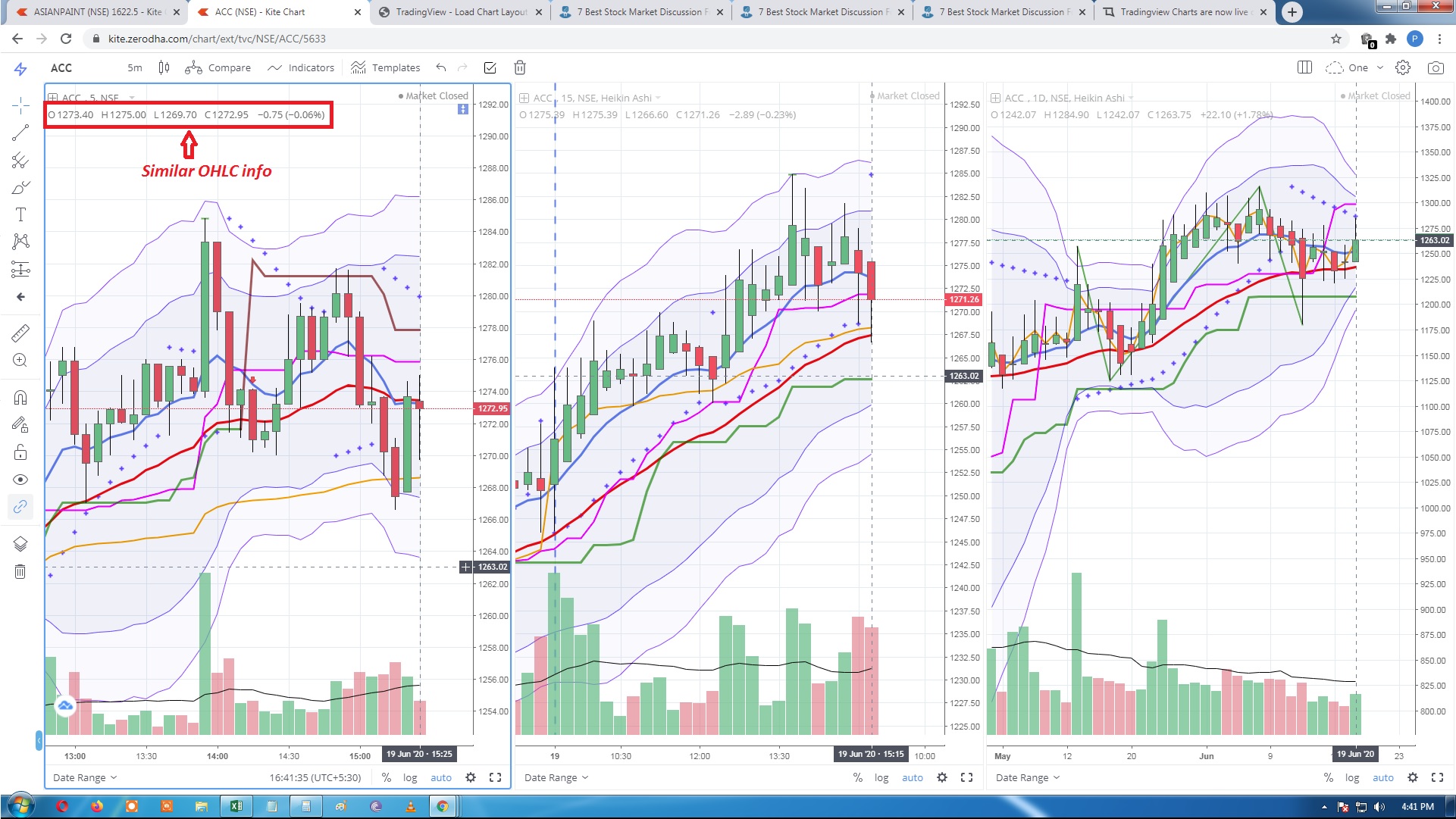Open Excel from the taskbar
The height and width of the screenshot is (819, 1456).
coord(236,806)
